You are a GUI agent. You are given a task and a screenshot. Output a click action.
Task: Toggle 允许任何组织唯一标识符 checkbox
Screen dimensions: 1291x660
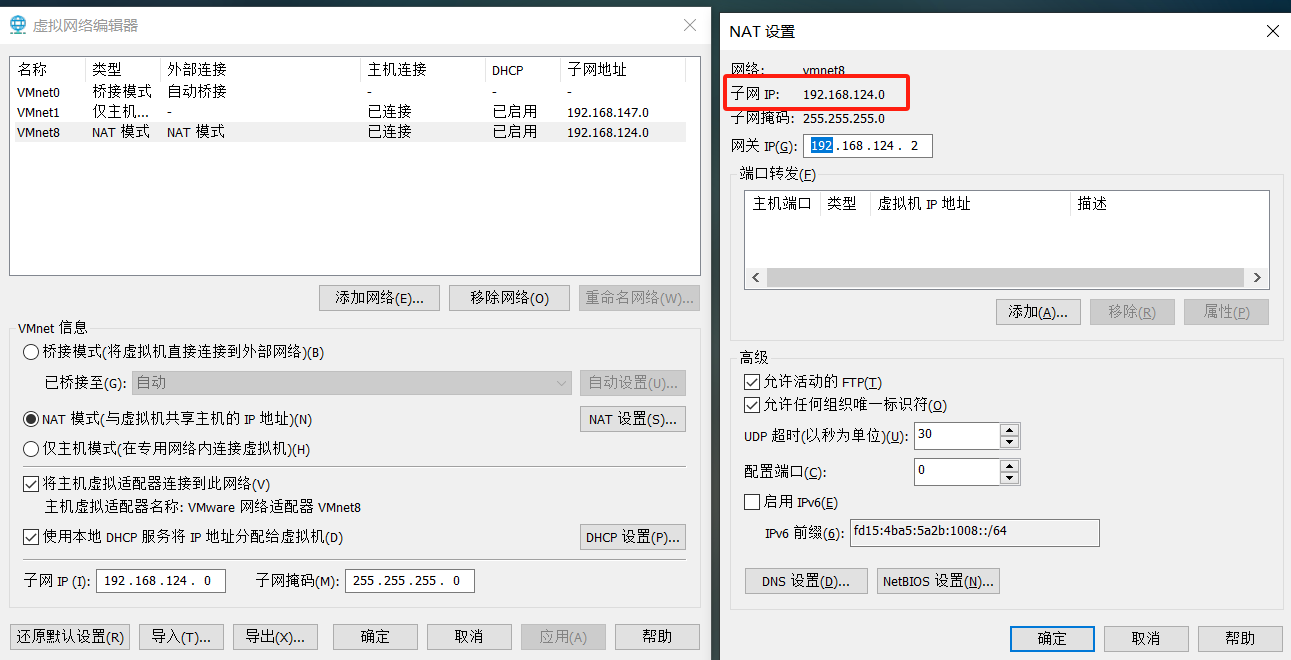(752, 405)
